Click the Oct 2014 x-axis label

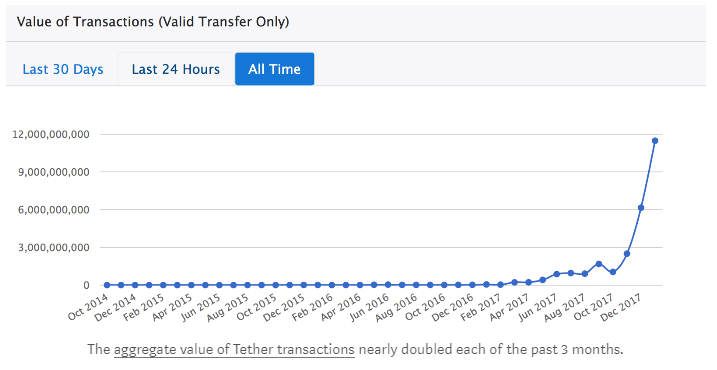click(x=88, y=308)
